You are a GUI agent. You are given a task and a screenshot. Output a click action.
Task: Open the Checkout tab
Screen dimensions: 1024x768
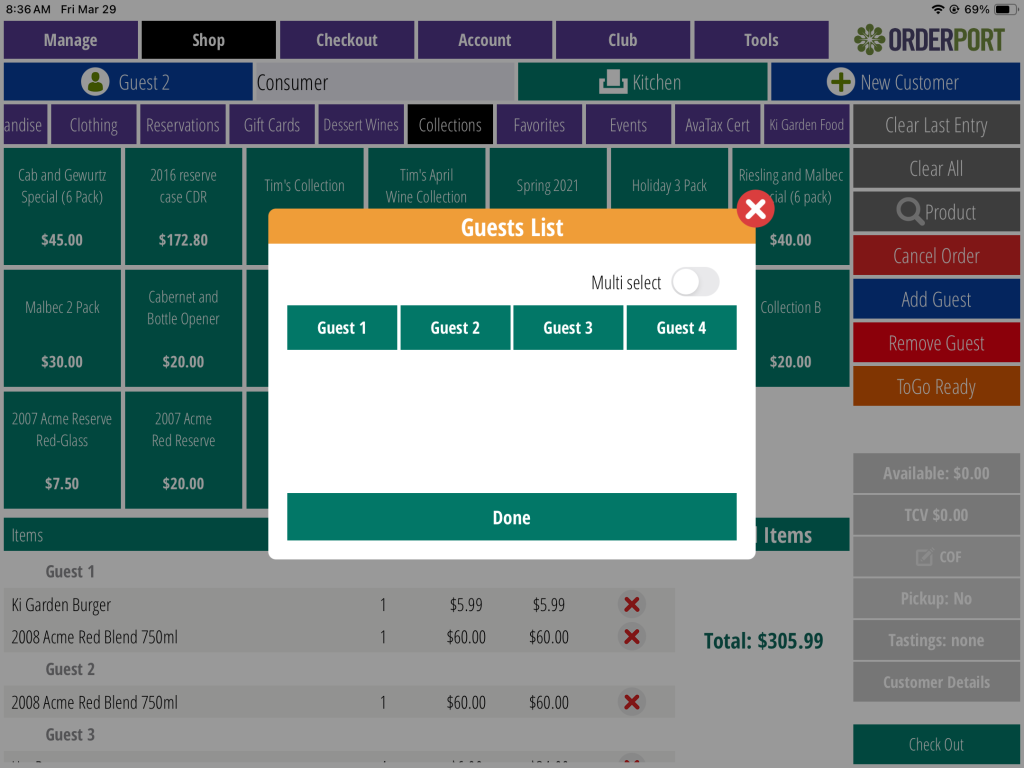[347, 40]
